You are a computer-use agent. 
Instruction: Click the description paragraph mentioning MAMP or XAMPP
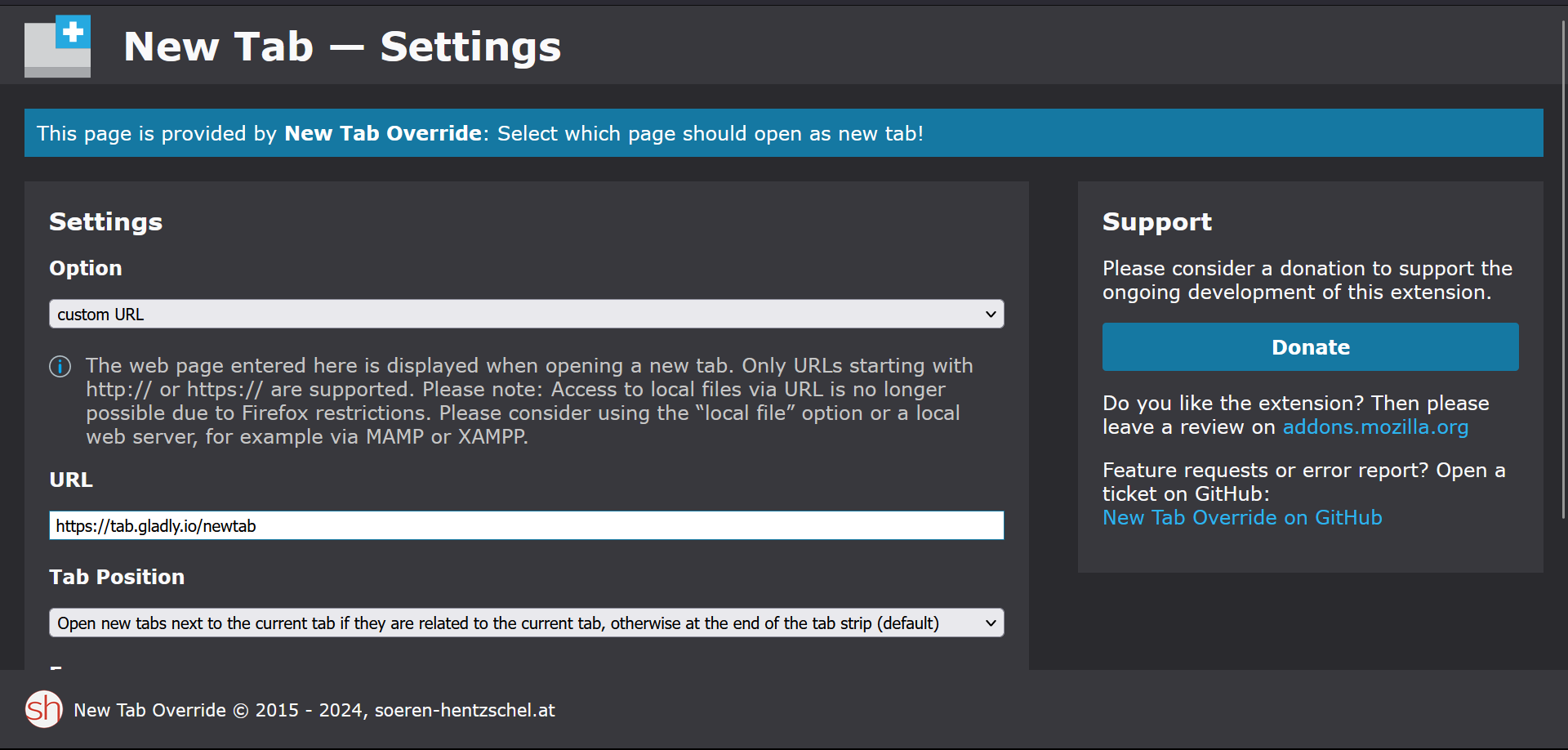tap(529, 401)
